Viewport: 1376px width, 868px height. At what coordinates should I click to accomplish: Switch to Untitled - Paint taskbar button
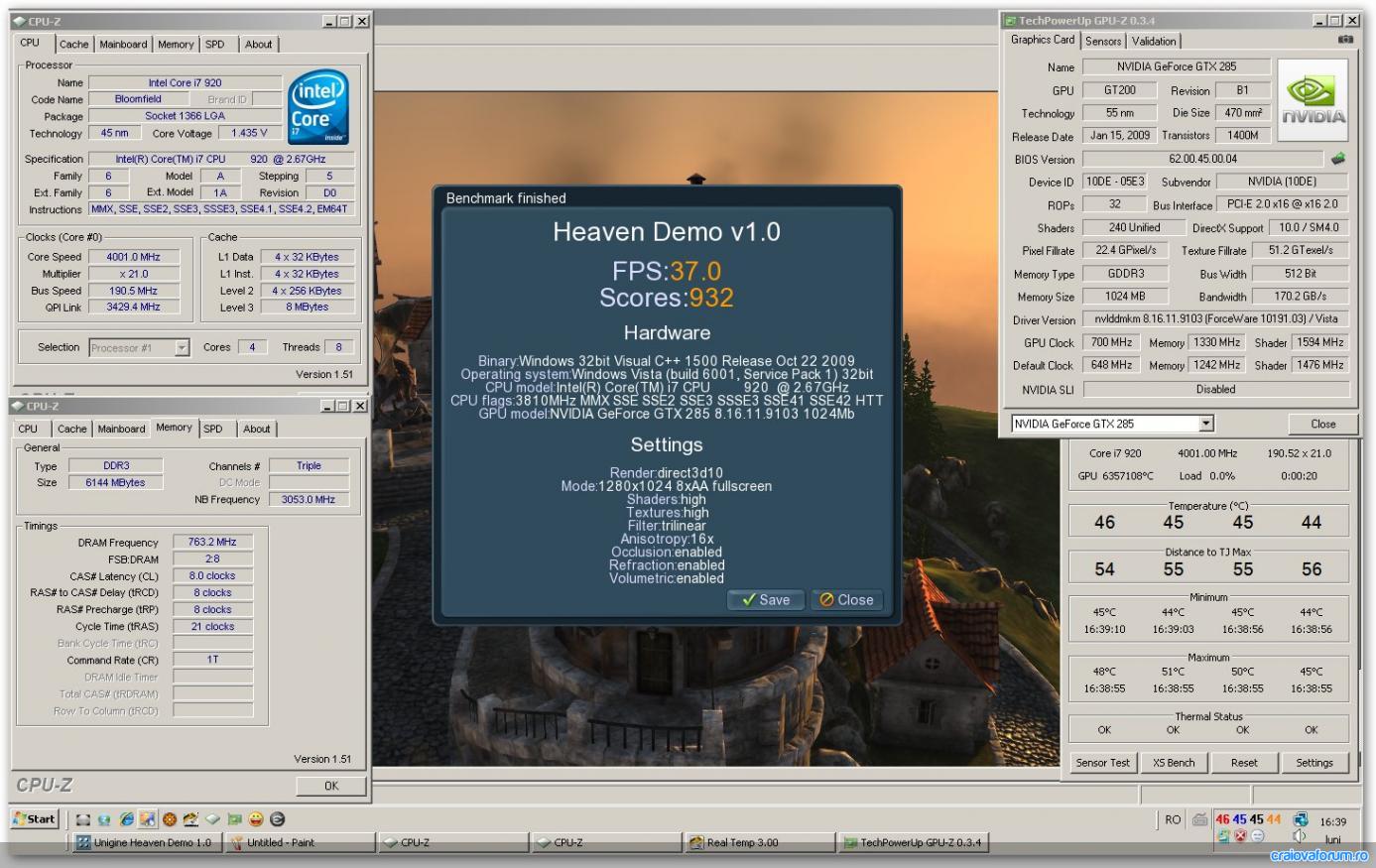(301, 842)
